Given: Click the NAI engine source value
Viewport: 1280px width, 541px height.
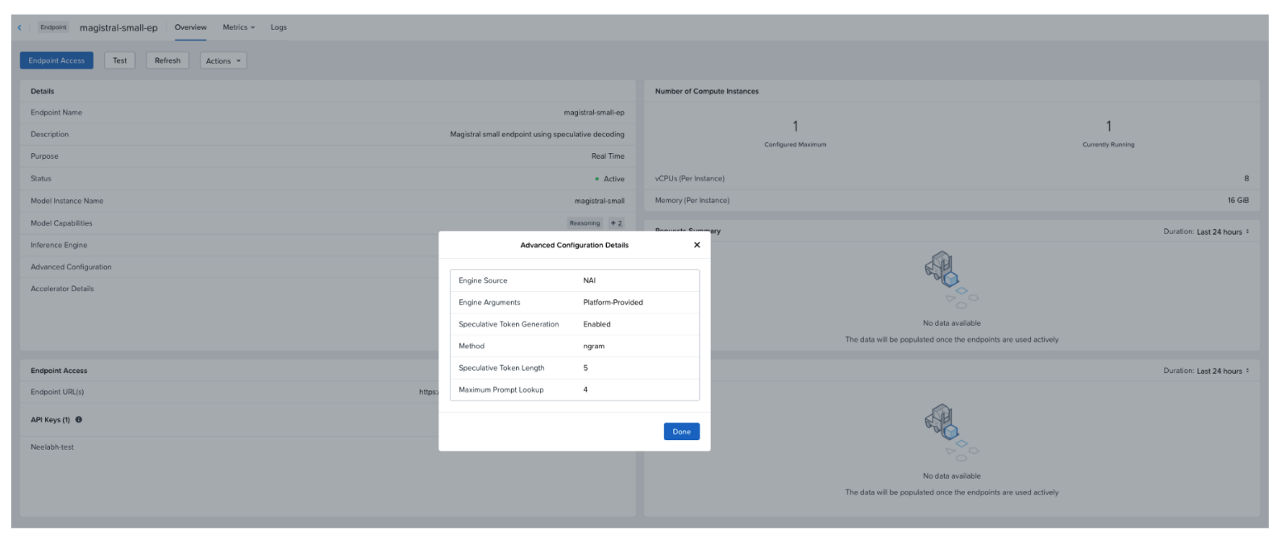Looking at the screenshot, I should pyautogui.click(x=589, y=280).
